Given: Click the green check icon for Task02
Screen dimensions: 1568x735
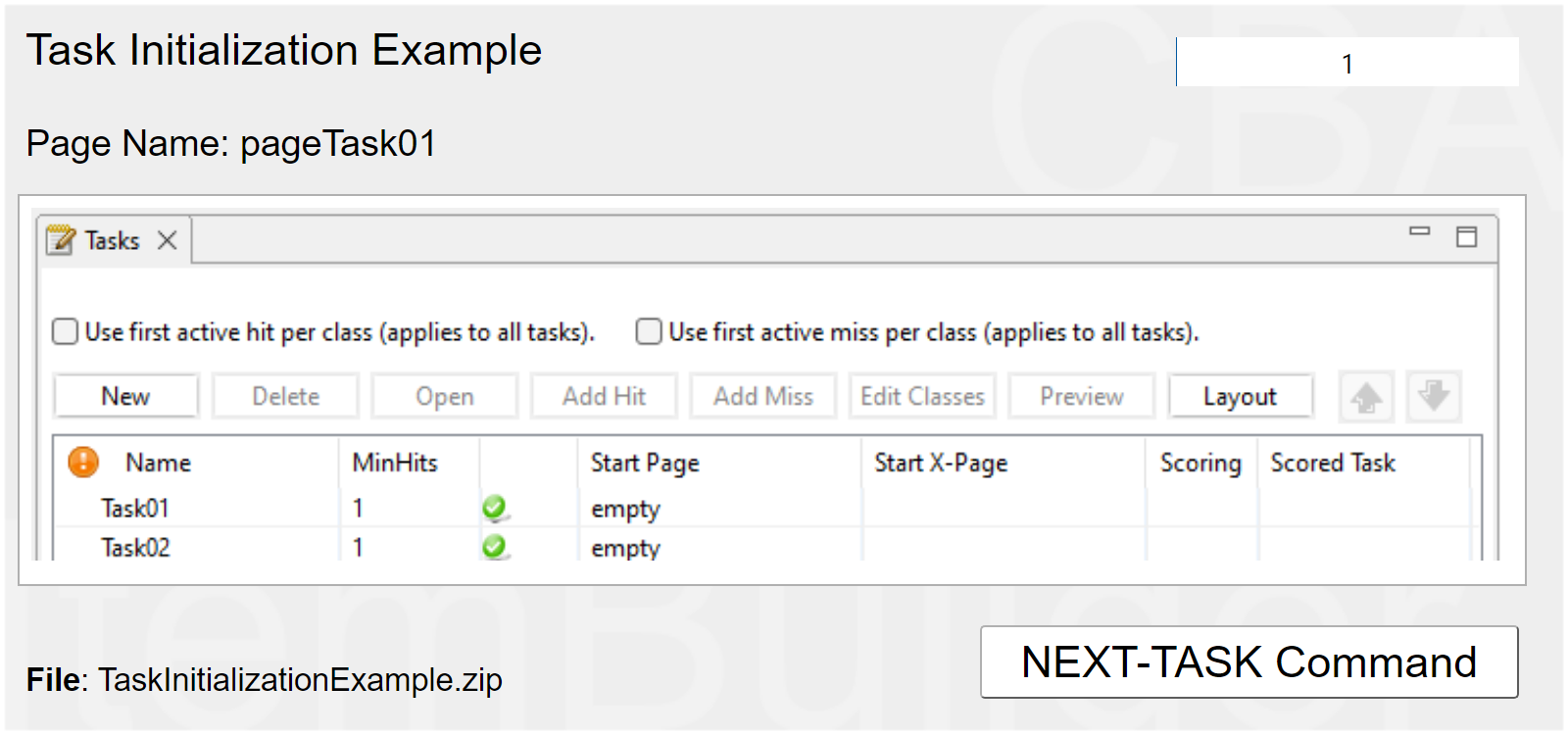Looking at the screenshot, I should point(494,547).
